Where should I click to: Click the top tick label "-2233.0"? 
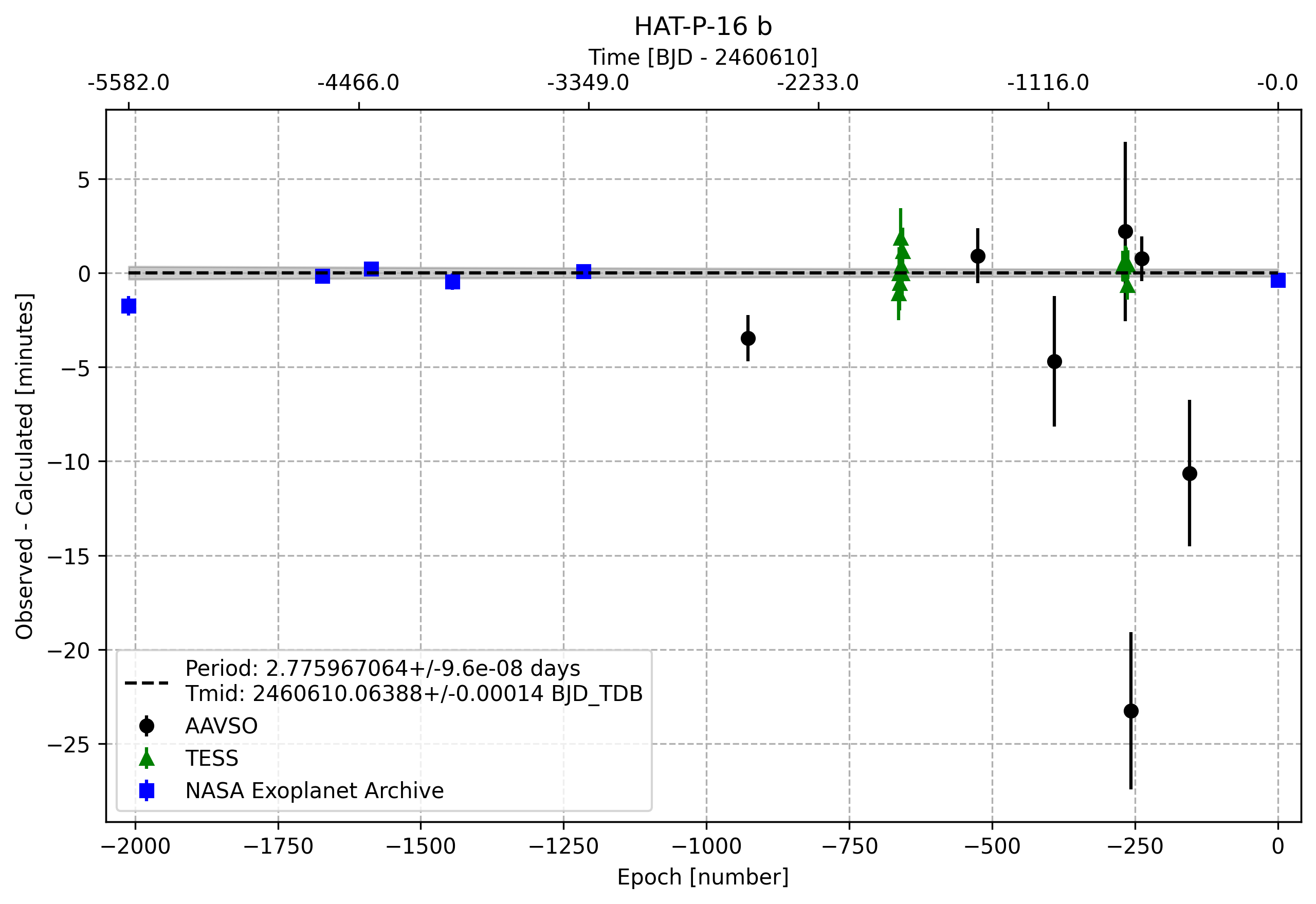818,83
